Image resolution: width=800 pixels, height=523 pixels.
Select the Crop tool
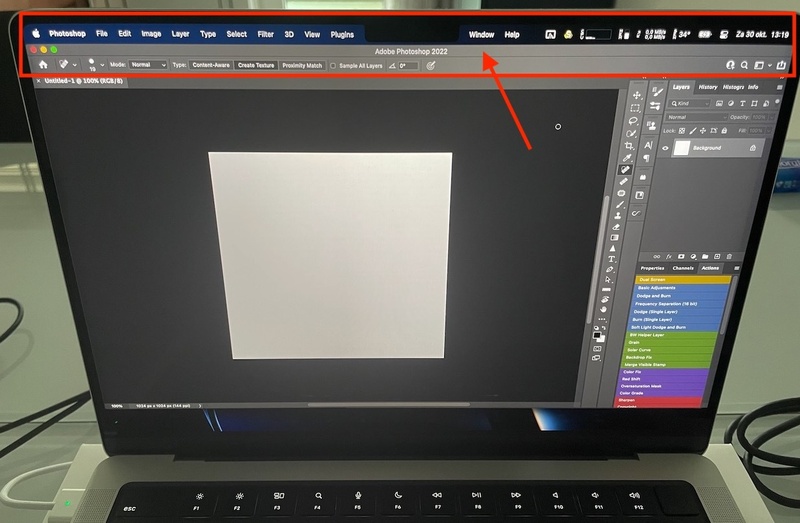pos(629,146)
